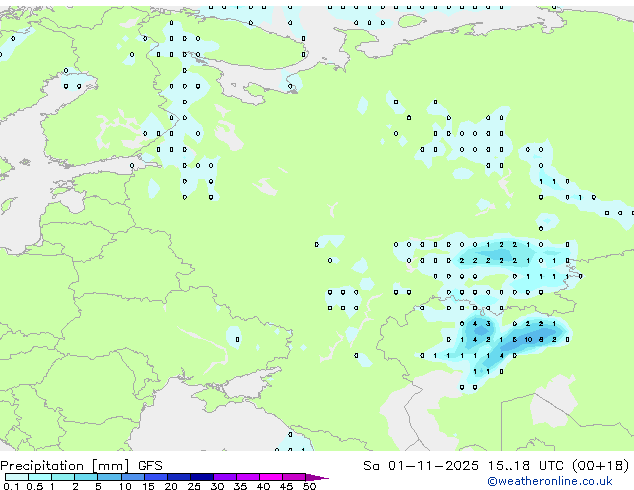
Task: Select the legend swatch between 35 and 40
Action: [247, 477]
